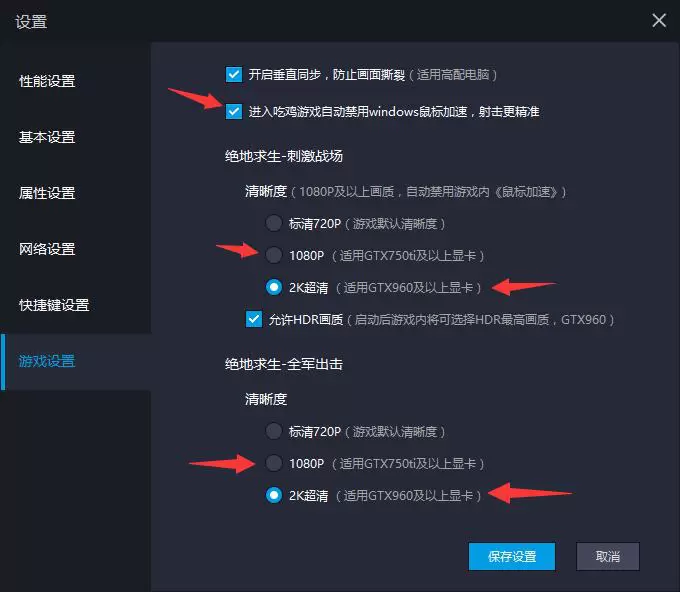Select 标清720P for 全军出击
The width and height of the screenshot is (680, 592).
274,431
